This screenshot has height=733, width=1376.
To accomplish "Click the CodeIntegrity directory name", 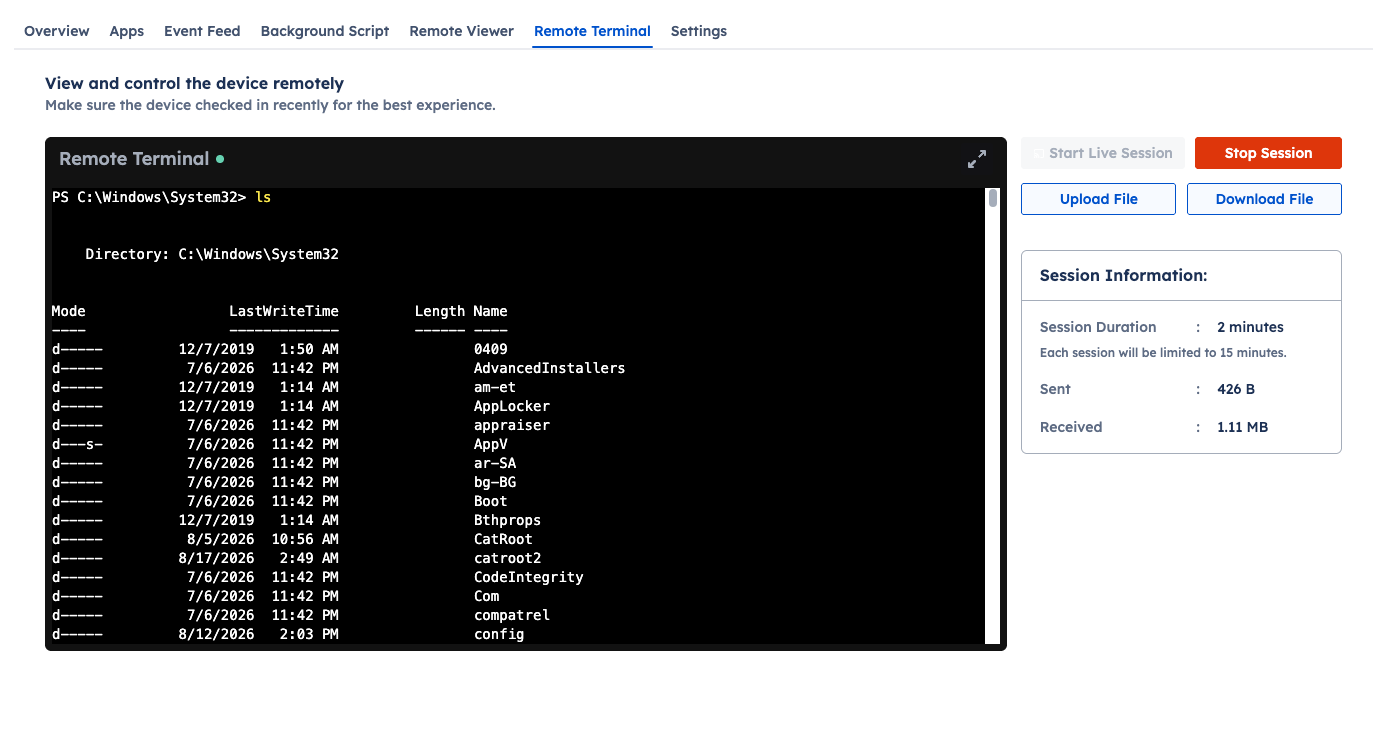I will coord(528,577).
